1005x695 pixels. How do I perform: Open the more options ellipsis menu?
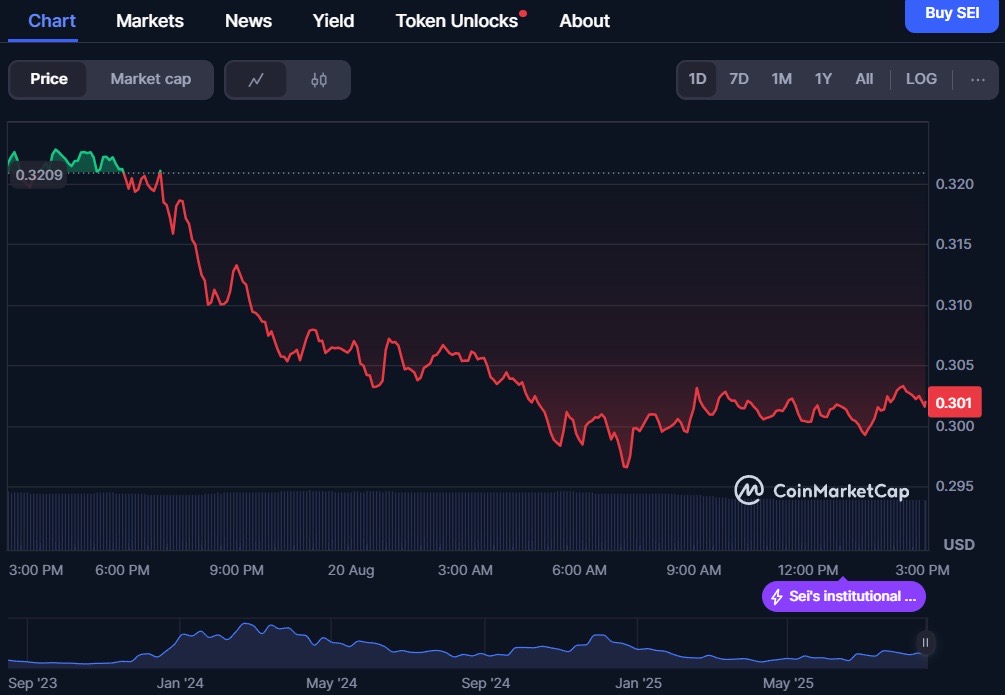tap(977, 80)
